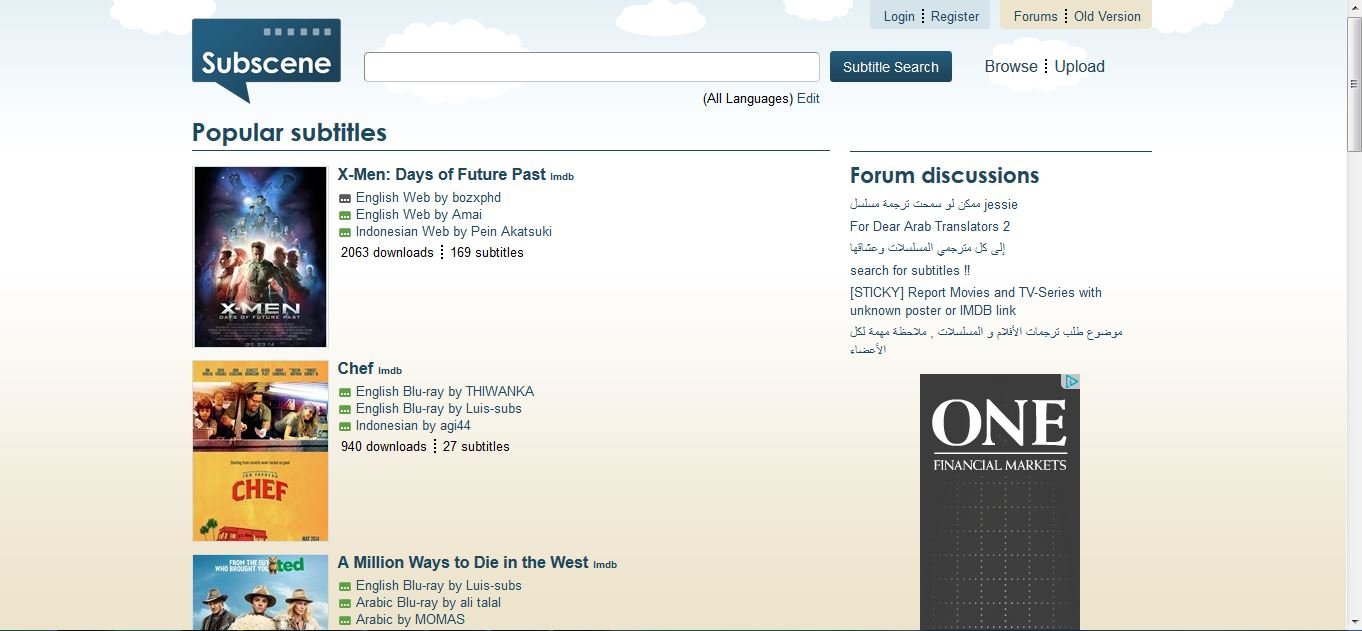Click rating icon beside English Blu-ray by THIWANKA

point(345,393)
